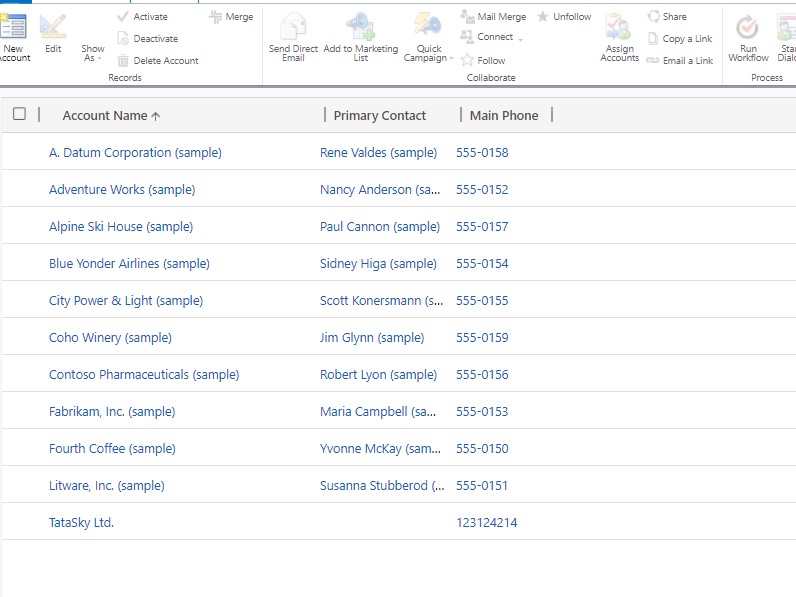The width and height of the screenshot is (796, 597).
Task: Click TataSky phone number 123124214
Action: pyautogui.click(x=486, y=523)
